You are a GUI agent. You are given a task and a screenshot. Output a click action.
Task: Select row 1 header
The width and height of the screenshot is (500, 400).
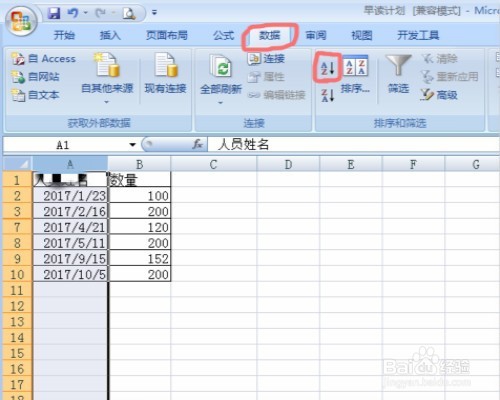(17, 180)
